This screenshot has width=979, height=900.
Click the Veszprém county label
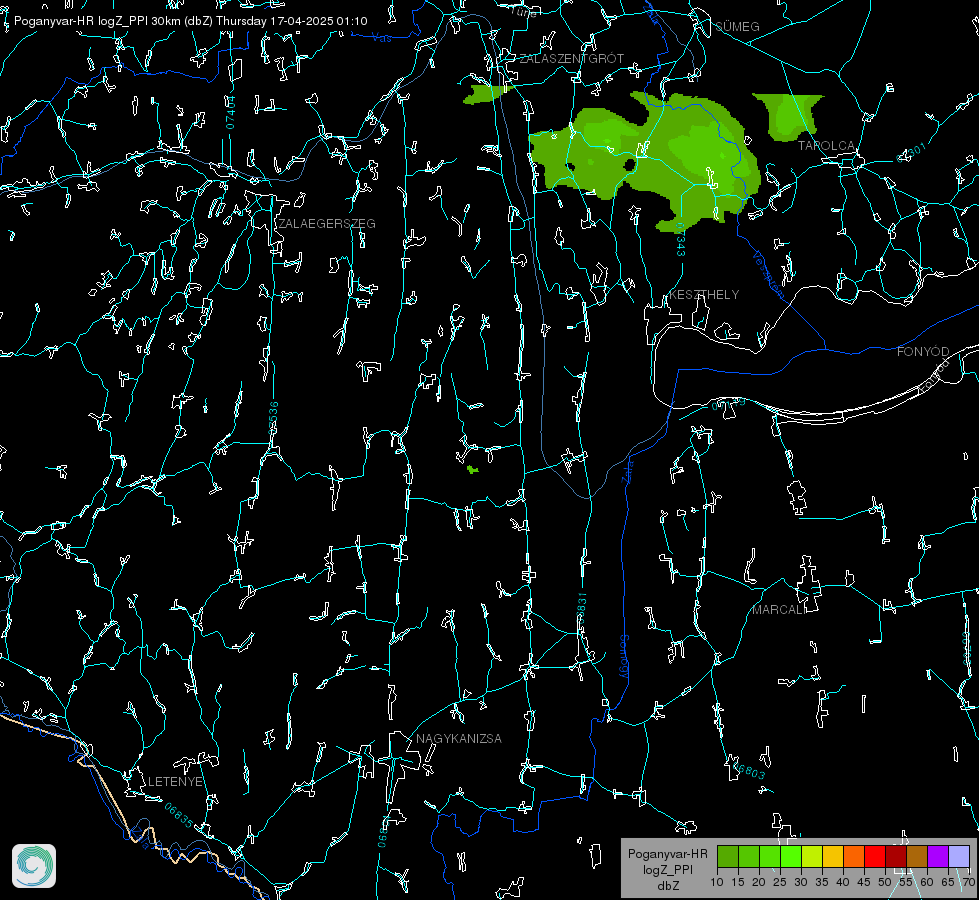coord(768,274)
